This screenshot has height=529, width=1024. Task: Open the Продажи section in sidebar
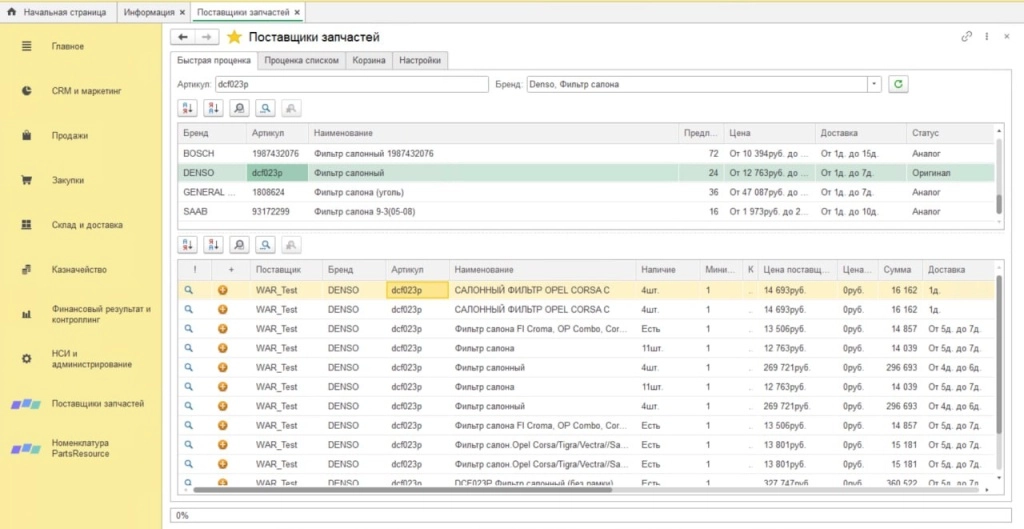(x=70, y=136)
